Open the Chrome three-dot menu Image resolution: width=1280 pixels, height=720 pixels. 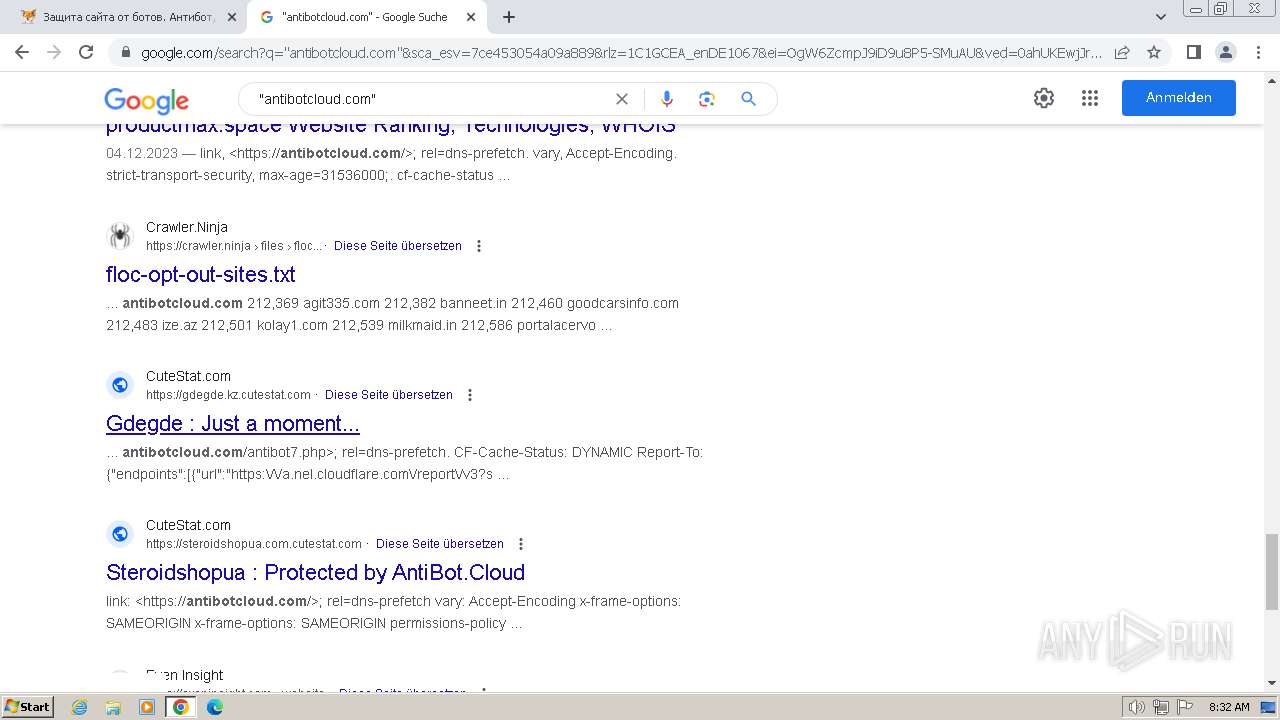click(1257, 52)
